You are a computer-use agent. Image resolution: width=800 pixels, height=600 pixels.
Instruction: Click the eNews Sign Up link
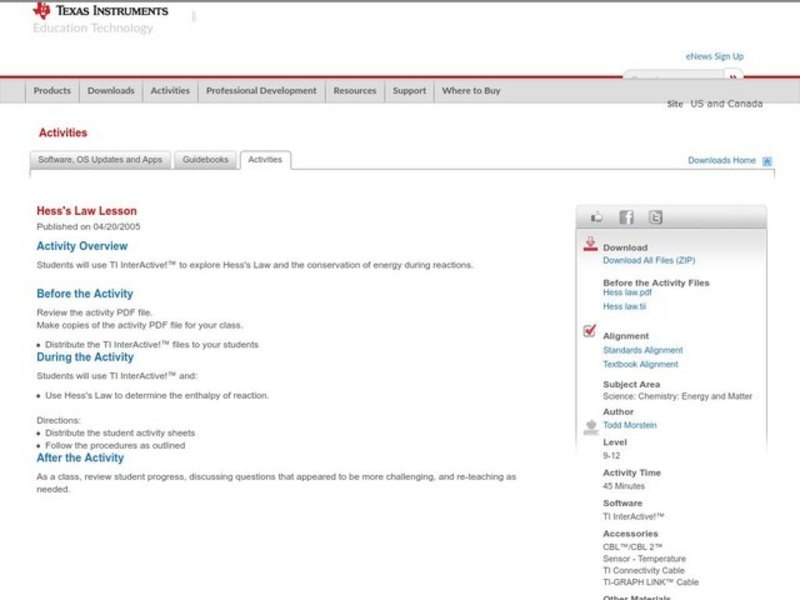pyautogui.click(x=714, y=57)
